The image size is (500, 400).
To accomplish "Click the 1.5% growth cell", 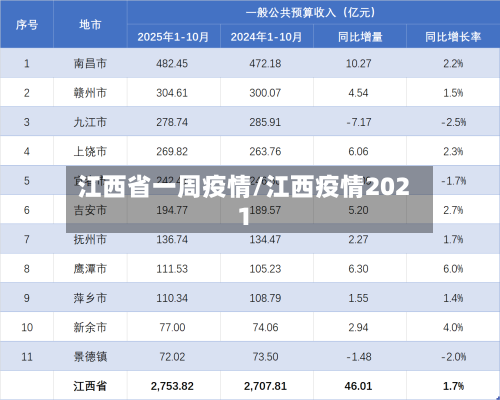I will (x=453, y=93).
